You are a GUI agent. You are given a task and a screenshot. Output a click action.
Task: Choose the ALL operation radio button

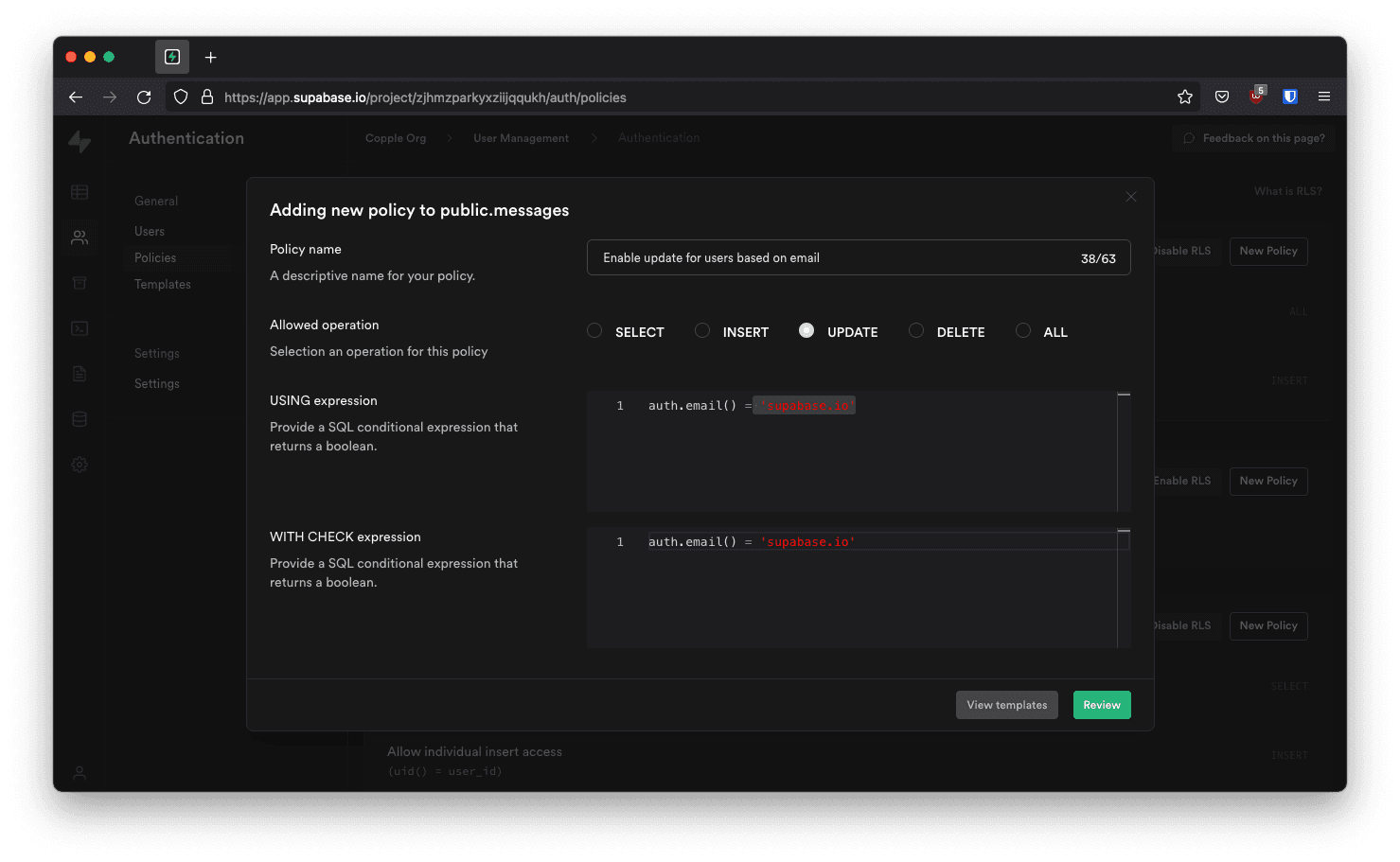click(x=1023, y=331)
